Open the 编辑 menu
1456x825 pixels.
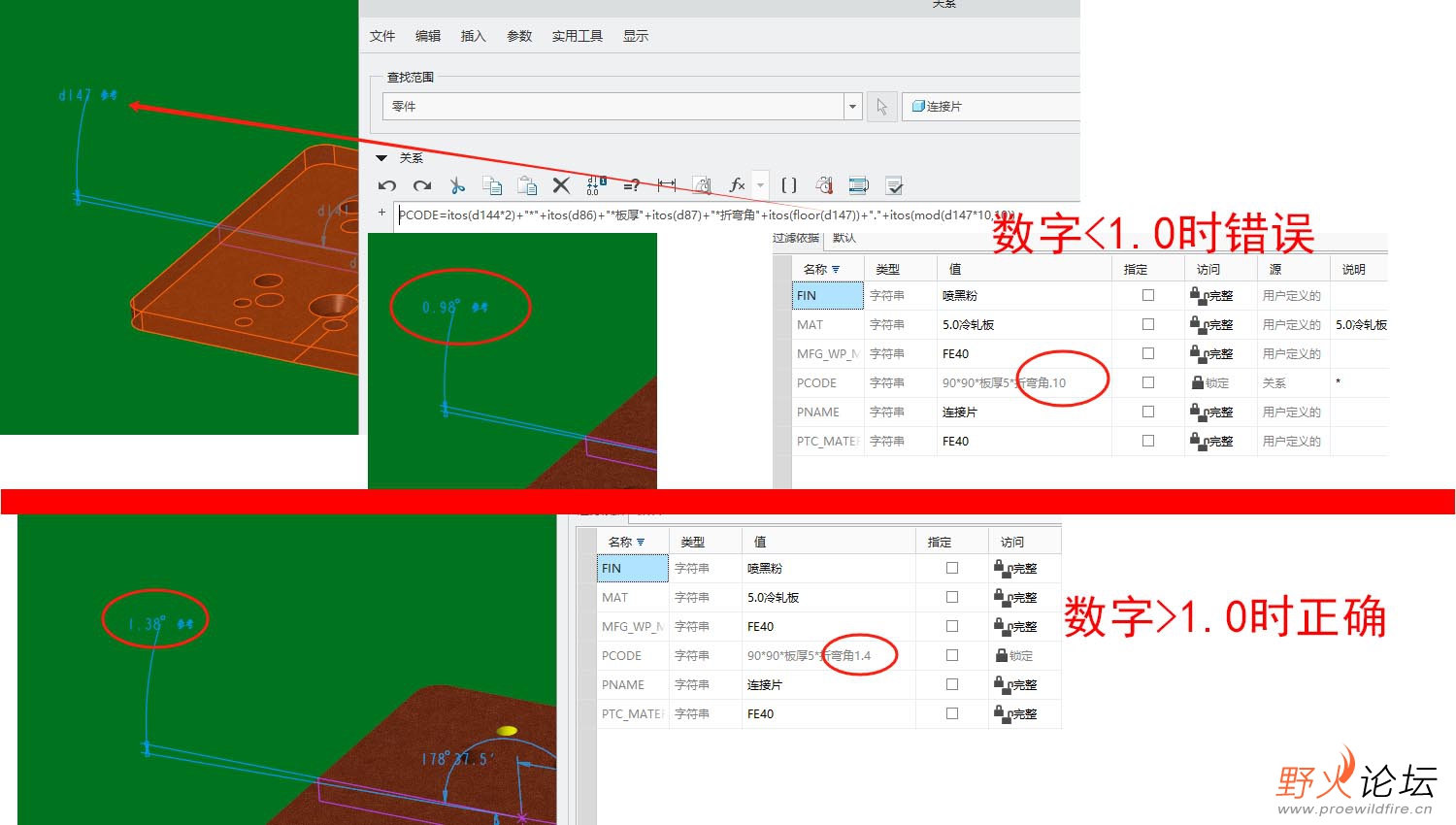428,36
